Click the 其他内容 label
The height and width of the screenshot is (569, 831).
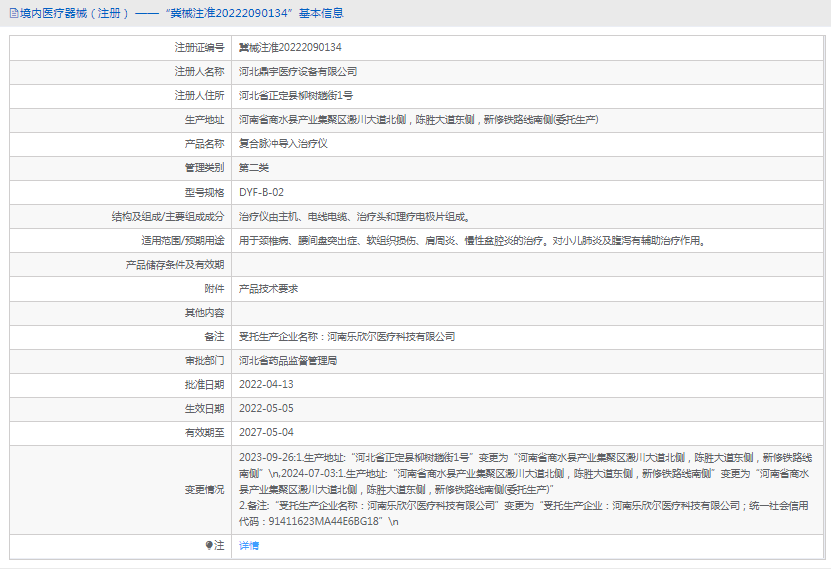click(x=205, y=313)
